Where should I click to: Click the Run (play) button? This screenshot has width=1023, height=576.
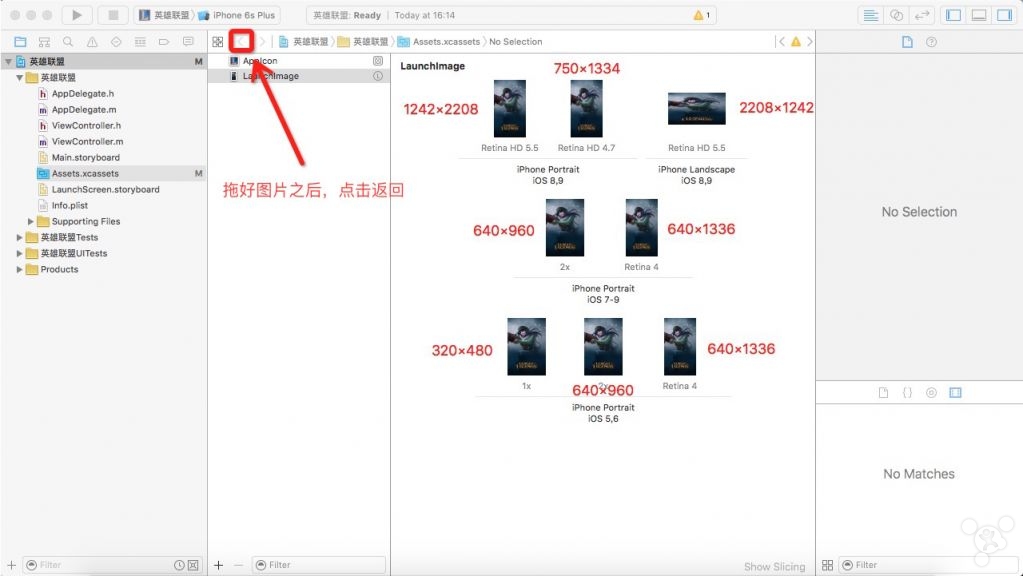pos(77,15)
